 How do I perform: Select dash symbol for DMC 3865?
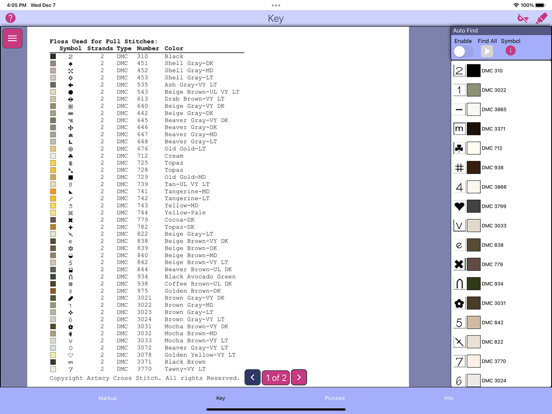(x=459, y=109)
